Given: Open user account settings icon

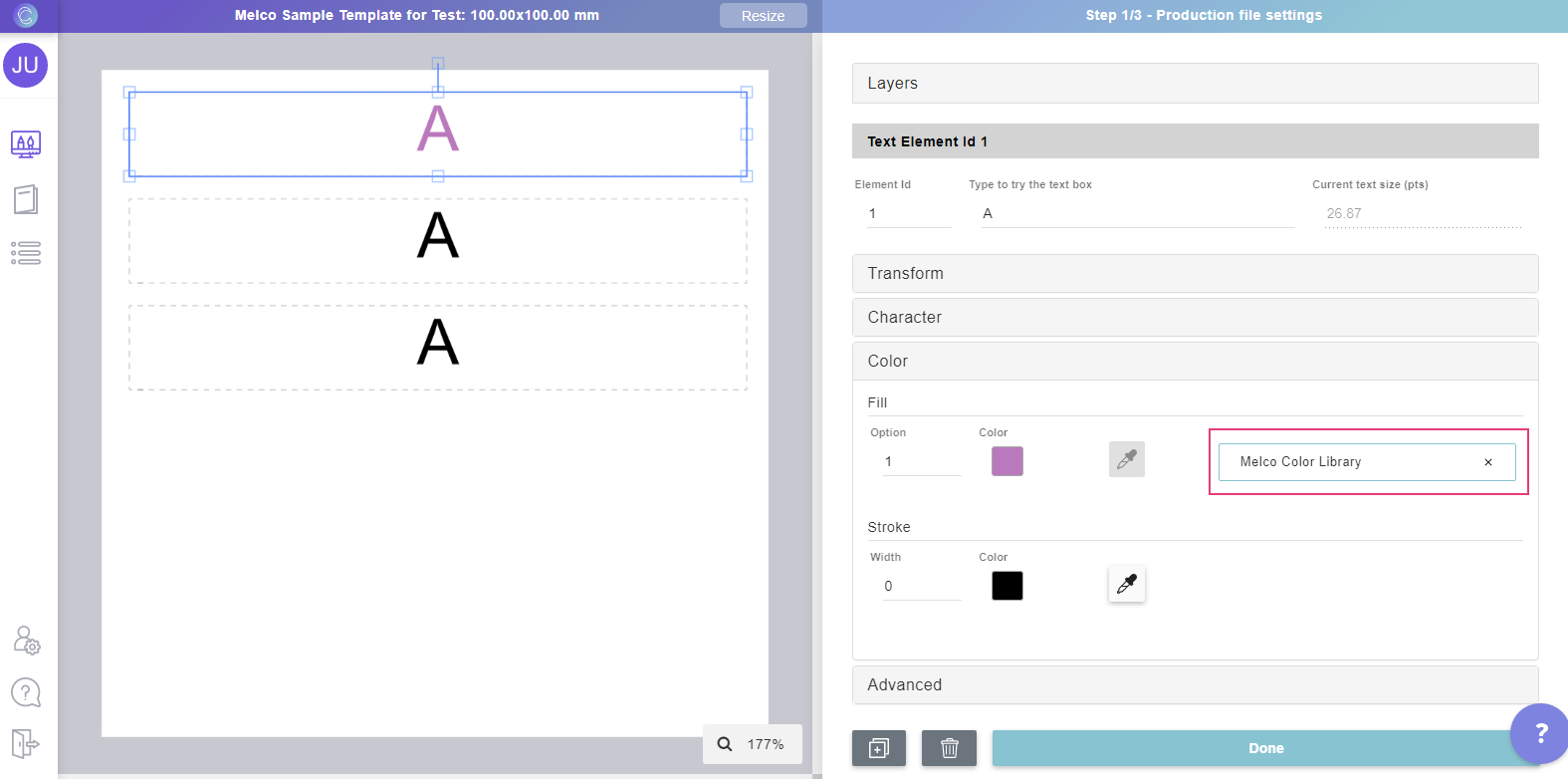Looking at the screenshot, I should (x=26, y=640).
